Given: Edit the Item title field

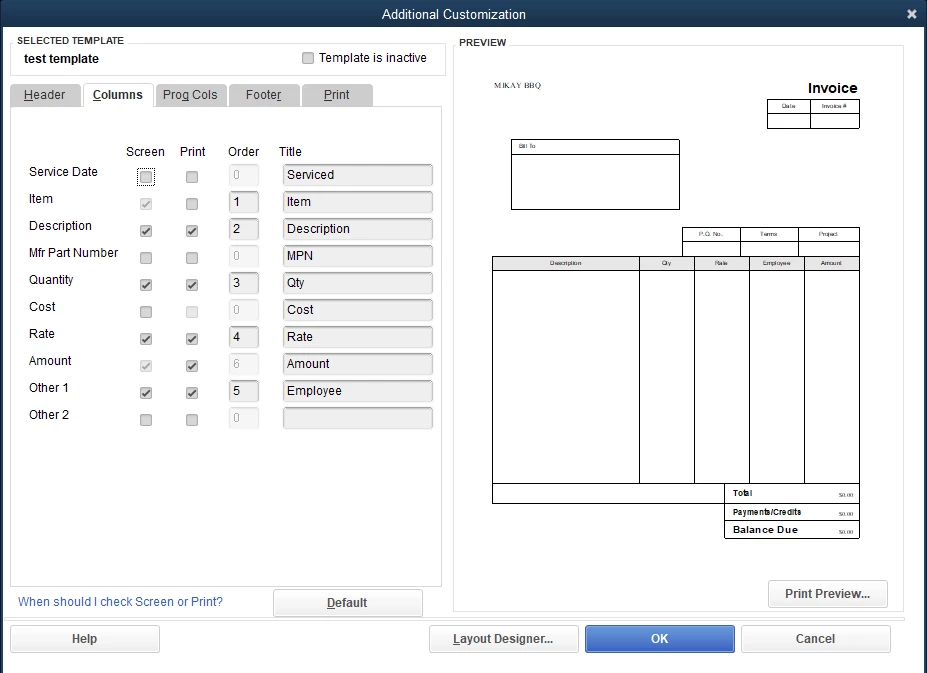Looking at the screenshot, I should (358, 202).
